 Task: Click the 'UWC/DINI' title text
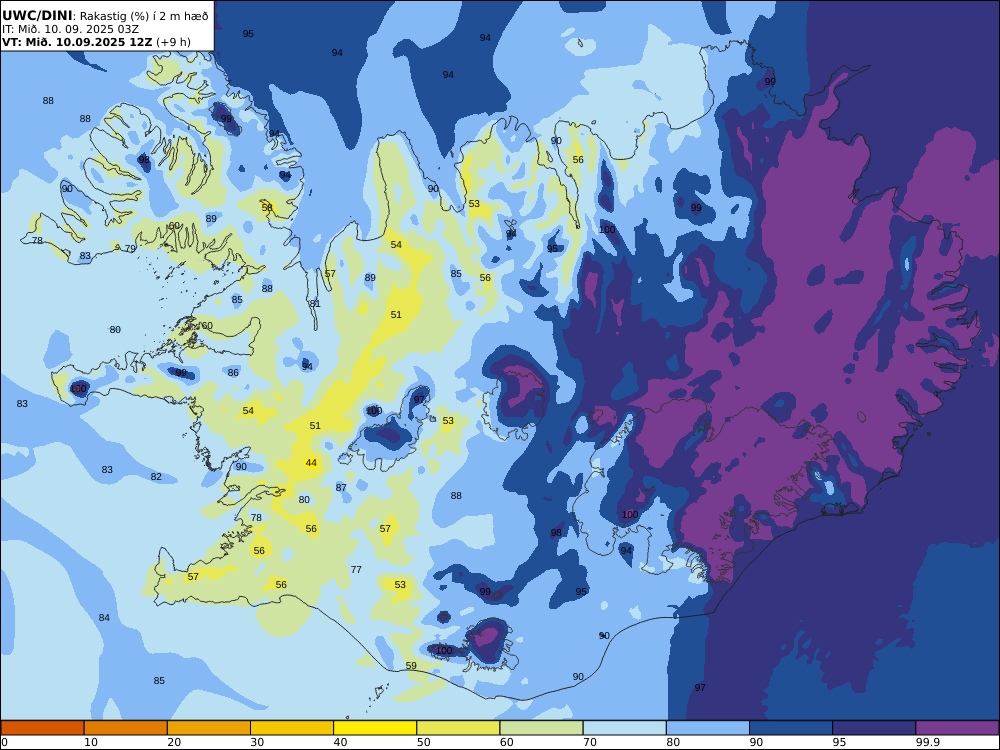click(37, 16)
